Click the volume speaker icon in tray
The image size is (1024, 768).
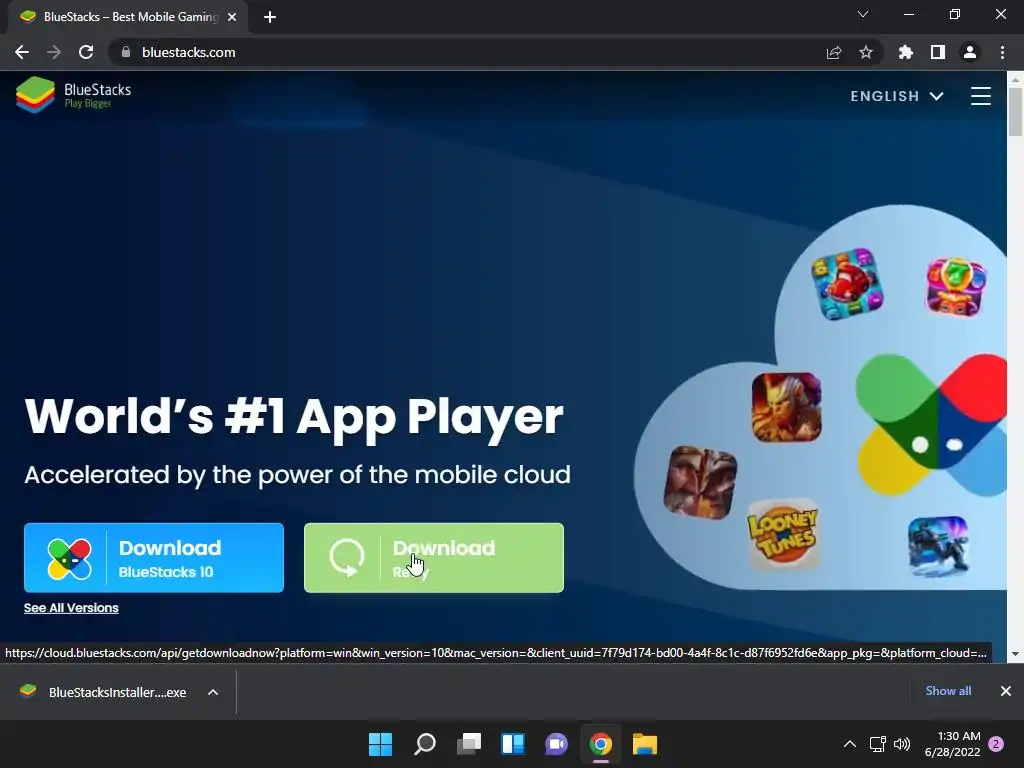pyautogui.click(x=902, y=744)
